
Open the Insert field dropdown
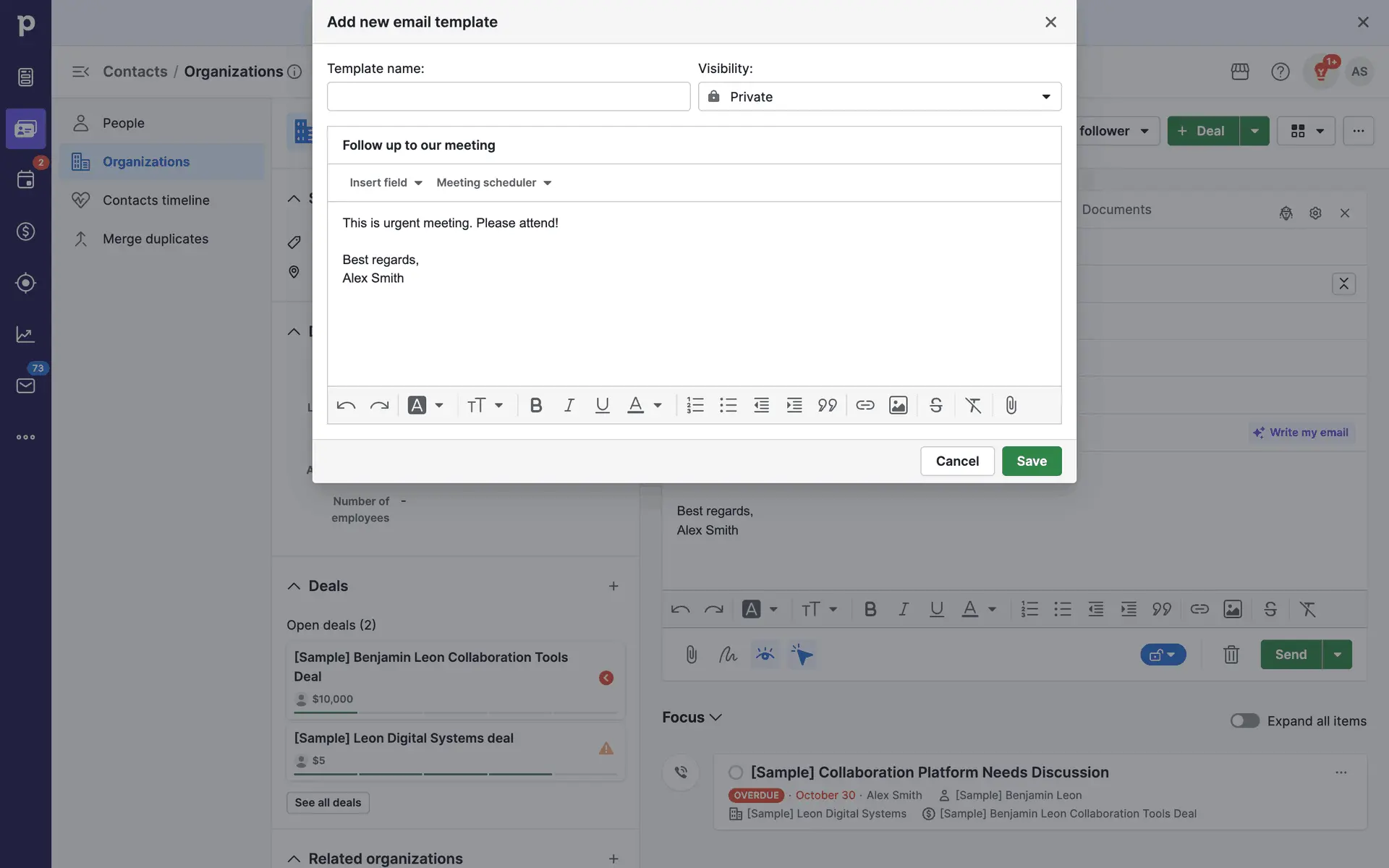coord(386,183)
